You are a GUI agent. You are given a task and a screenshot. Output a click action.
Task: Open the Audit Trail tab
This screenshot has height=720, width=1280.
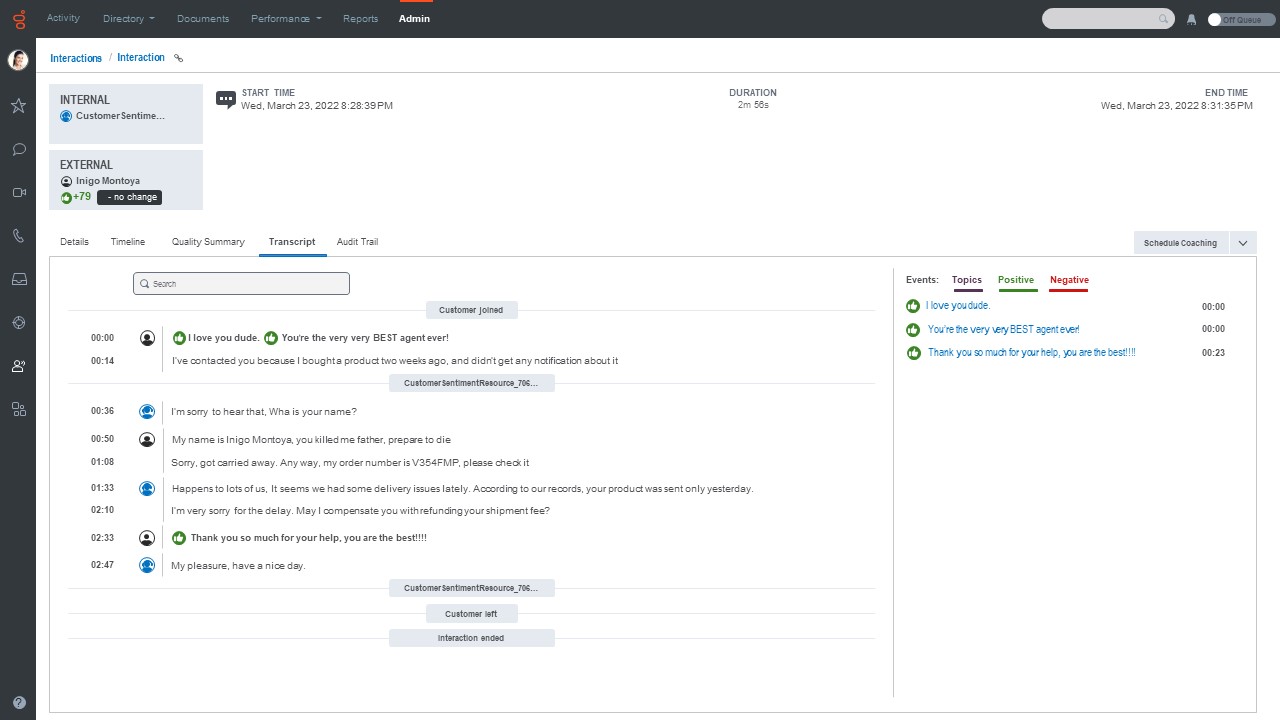point(357,242)
